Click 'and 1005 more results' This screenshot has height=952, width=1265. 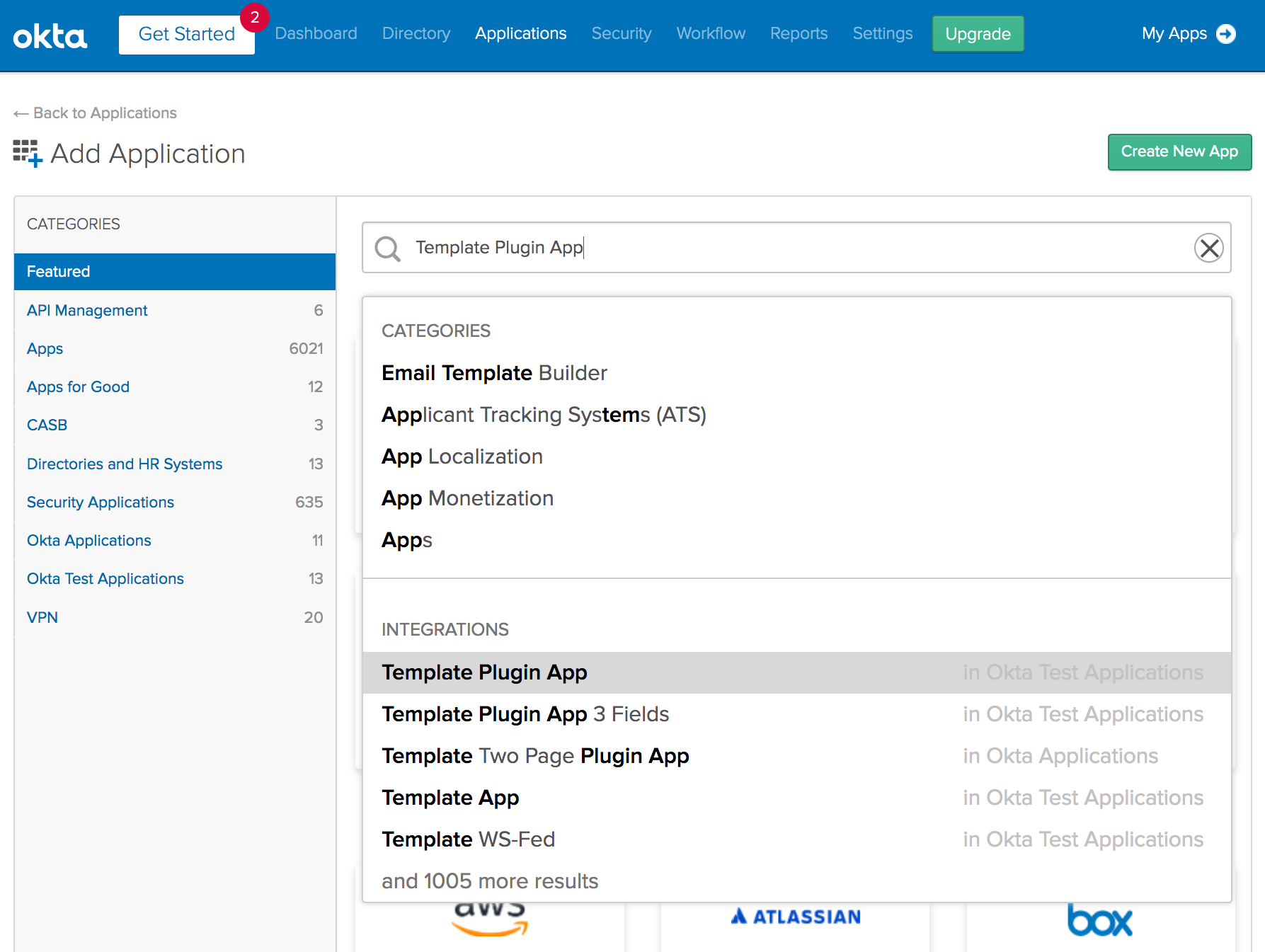(490, 881)
